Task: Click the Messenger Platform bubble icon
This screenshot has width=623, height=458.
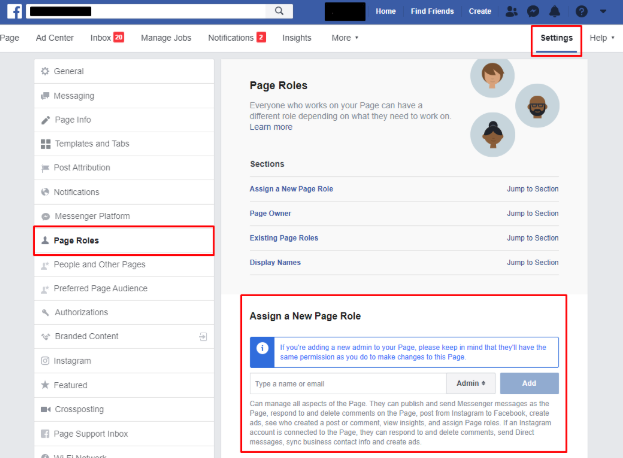Action: (x=46, y=216)
